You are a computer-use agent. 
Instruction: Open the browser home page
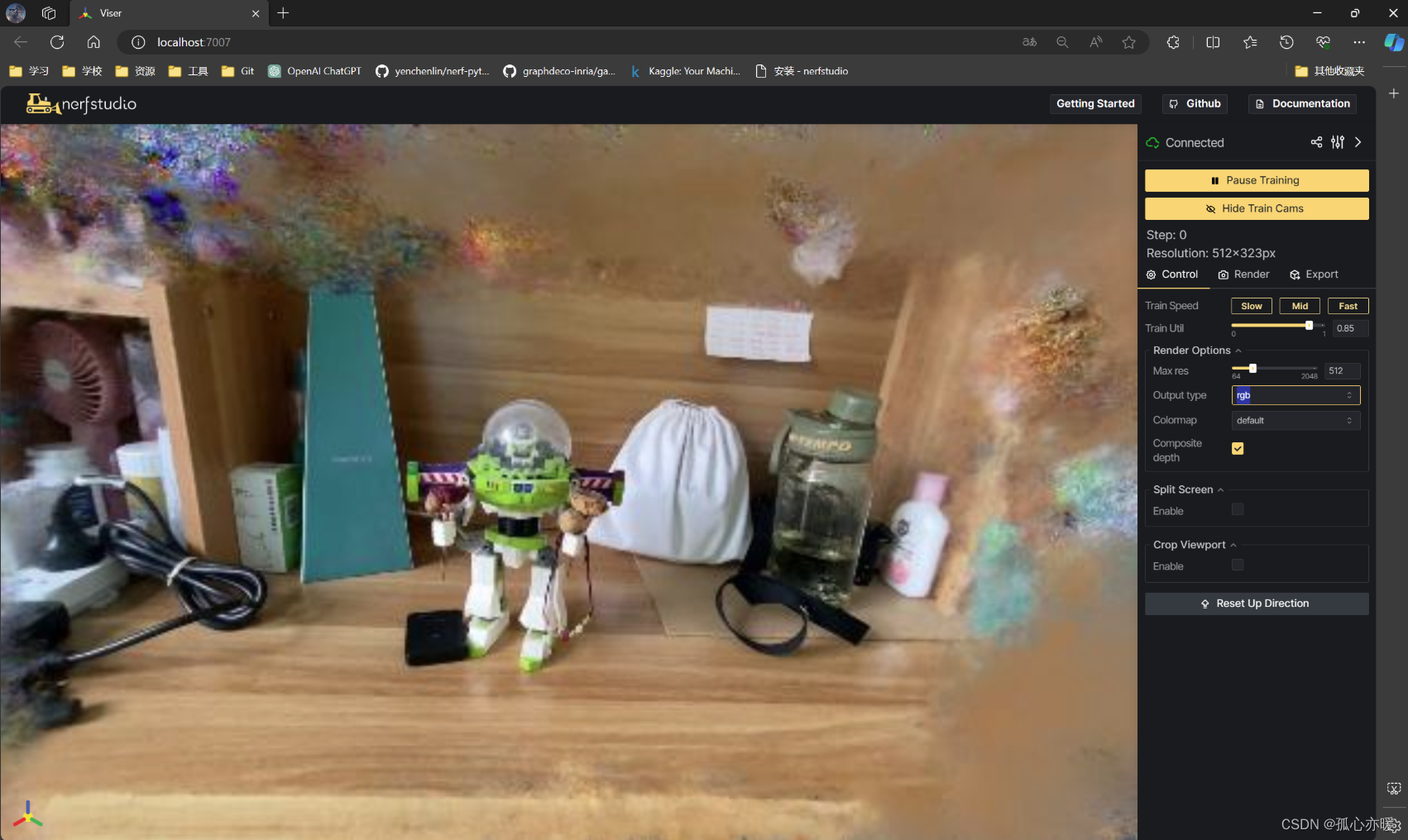(x=93, y=42)
